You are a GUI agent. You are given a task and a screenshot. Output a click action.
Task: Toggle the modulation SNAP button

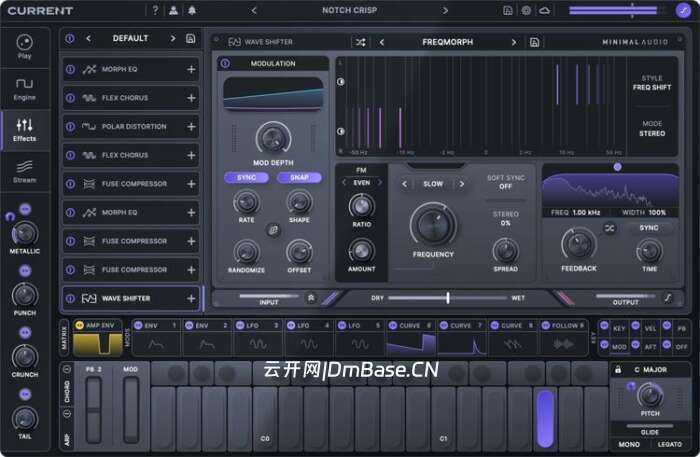coord(299,178)
